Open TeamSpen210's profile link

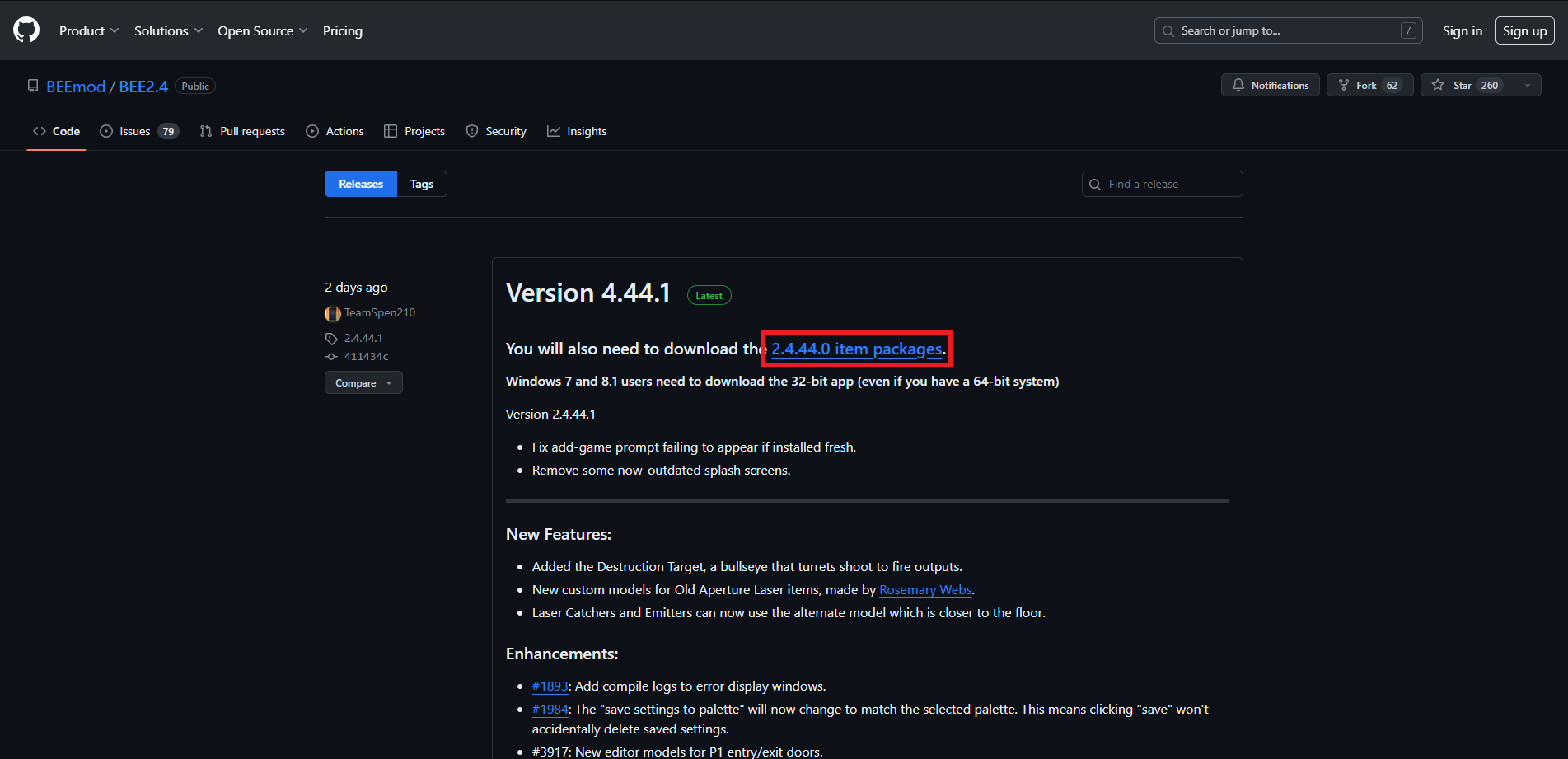pos(380,313)
